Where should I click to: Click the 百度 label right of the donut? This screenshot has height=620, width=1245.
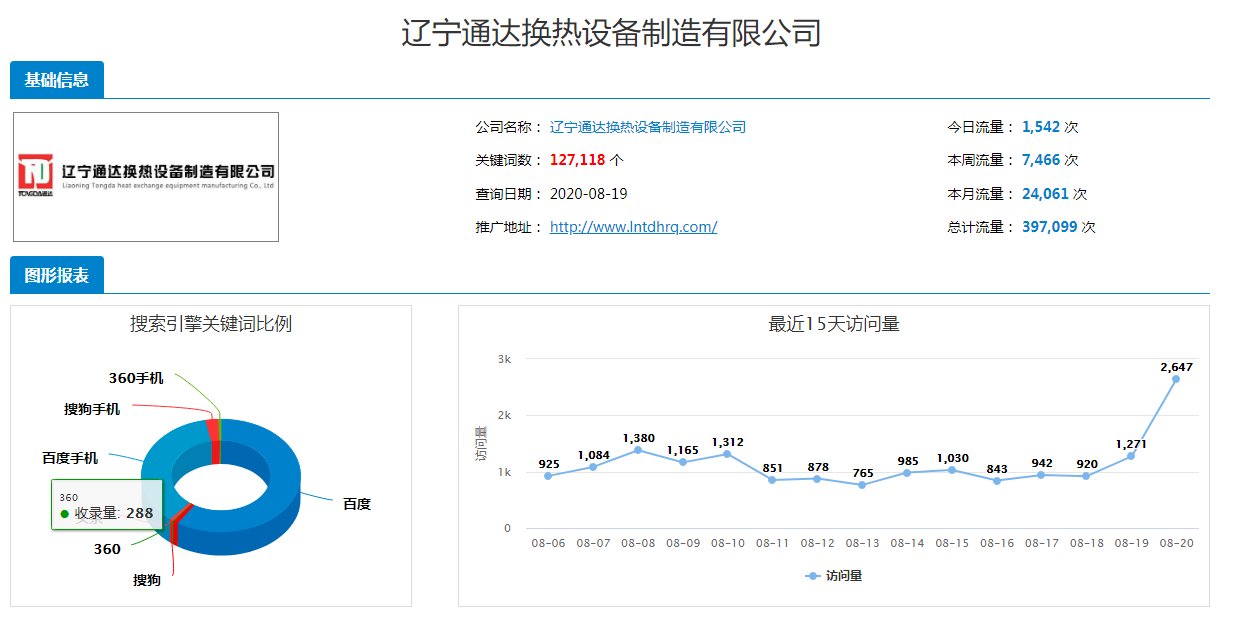tap(357, 504)
